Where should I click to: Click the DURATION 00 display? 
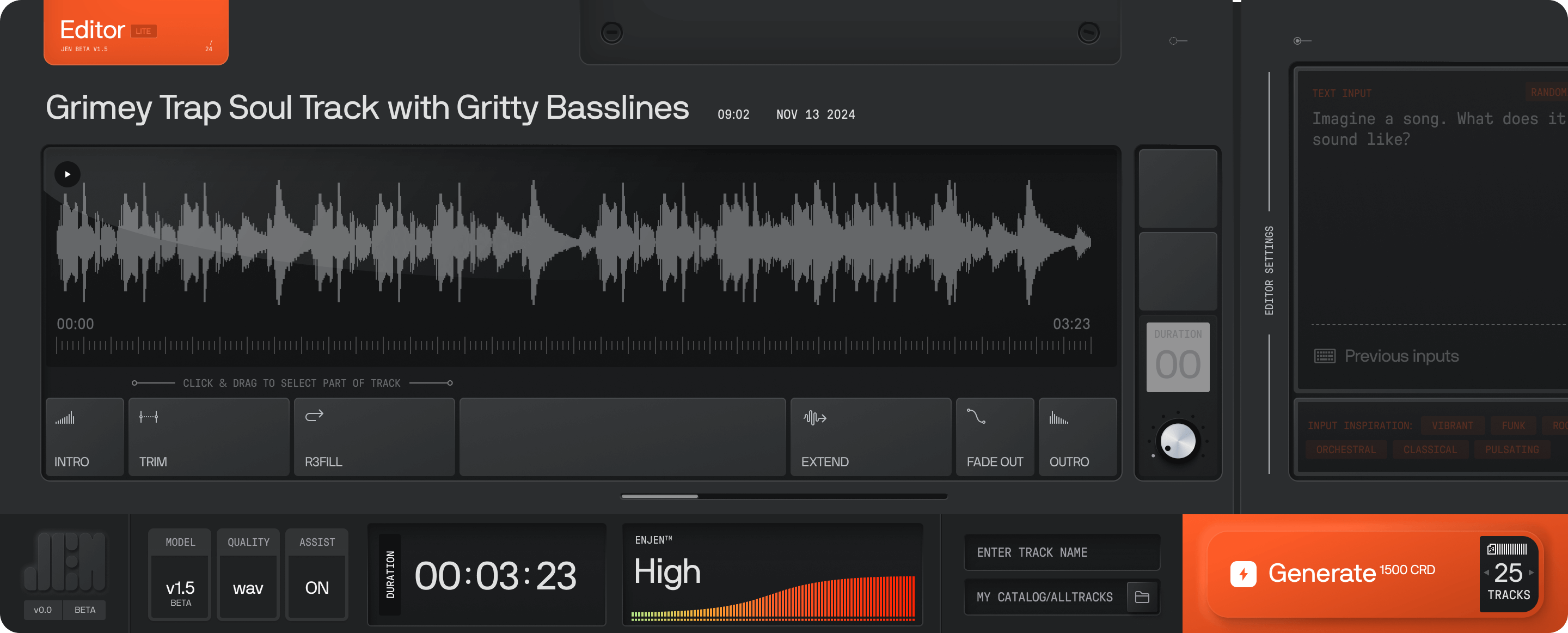tap(1177, 357)
